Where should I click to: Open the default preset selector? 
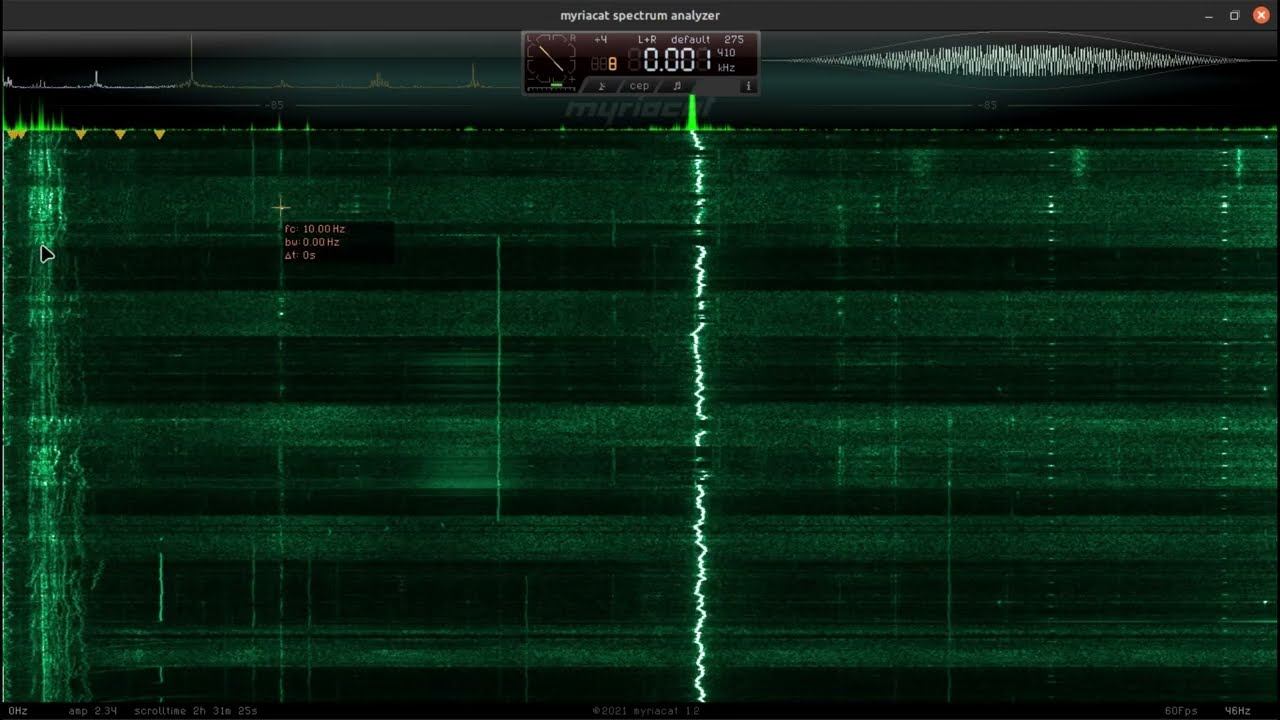[x=690, y=40]
